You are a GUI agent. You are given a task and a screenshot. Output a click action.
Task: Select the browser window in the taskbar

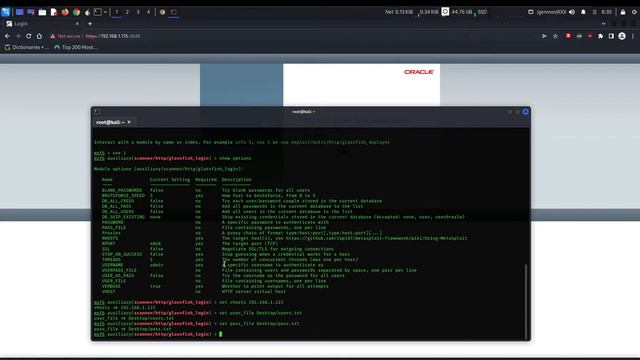pyautogui.click(x=162, y=12)
